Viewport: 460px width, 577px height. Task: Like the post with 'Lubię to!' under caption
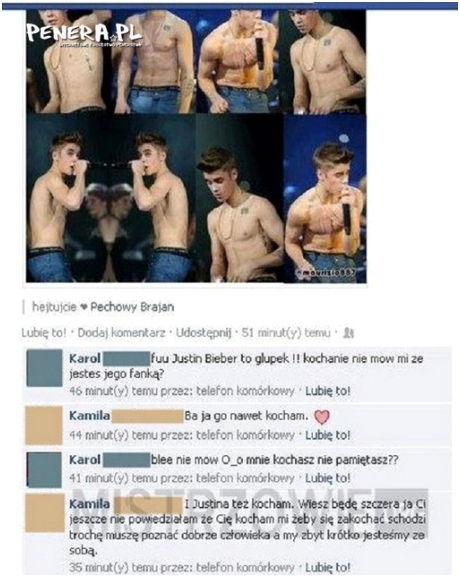pyautogui.click(x=44, y=333)
